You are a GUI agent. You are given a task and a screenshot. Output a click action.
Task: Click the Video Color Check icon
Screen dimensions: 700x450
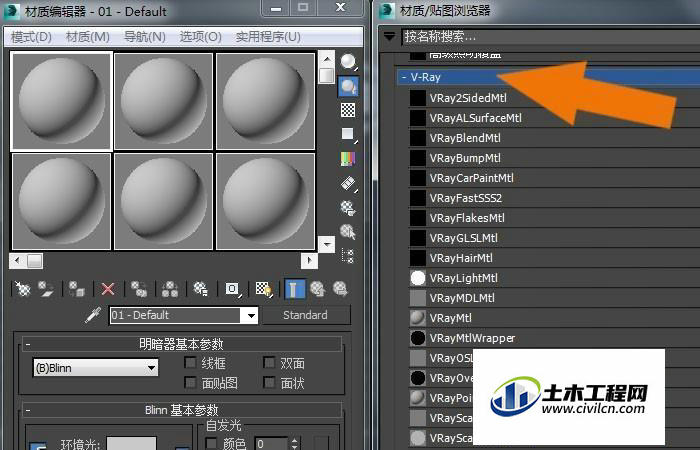[x=348, y=159]
